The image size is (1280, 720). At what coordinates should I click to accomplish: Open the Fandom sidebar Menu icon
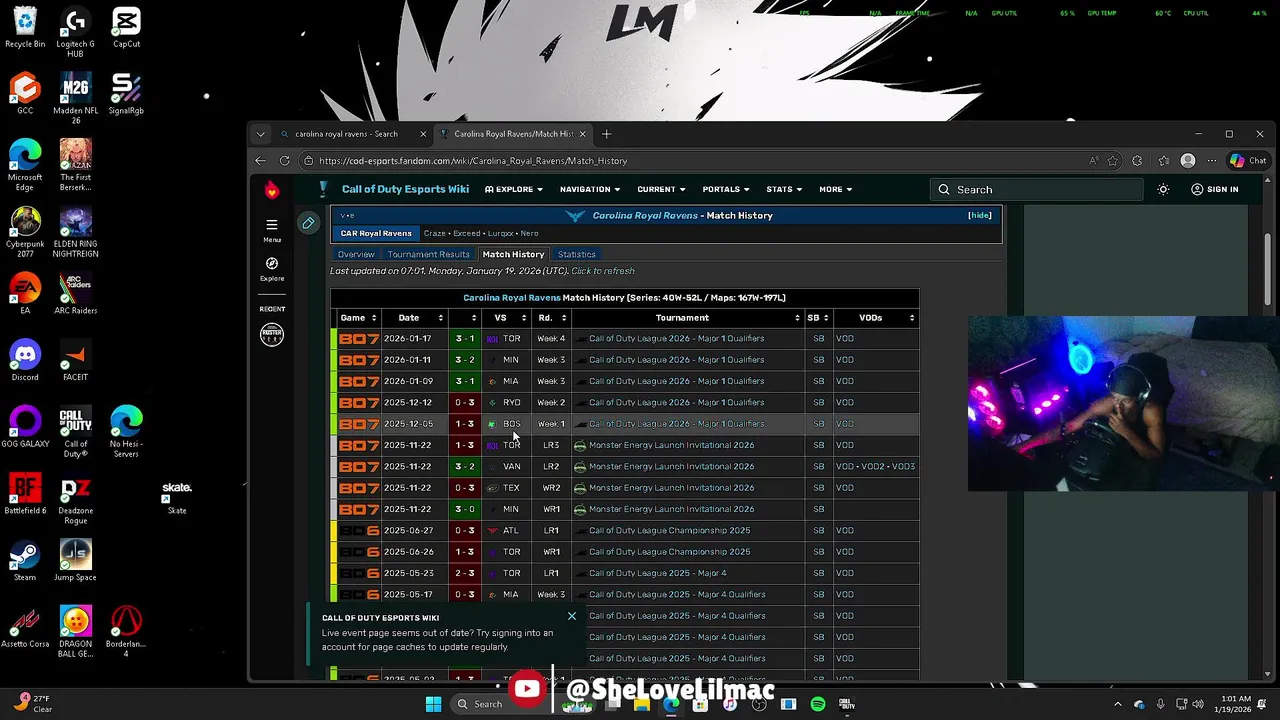pyautogui.click(x=271, y=230)
